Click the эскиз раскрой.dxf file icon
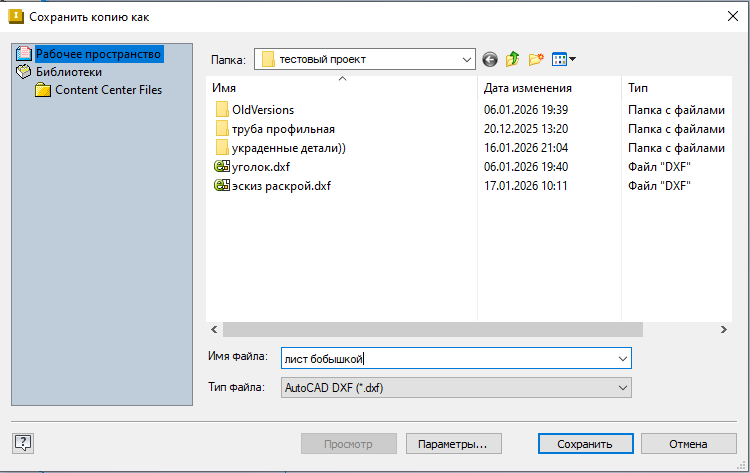750x473 pixels. (x=222, y=186)
